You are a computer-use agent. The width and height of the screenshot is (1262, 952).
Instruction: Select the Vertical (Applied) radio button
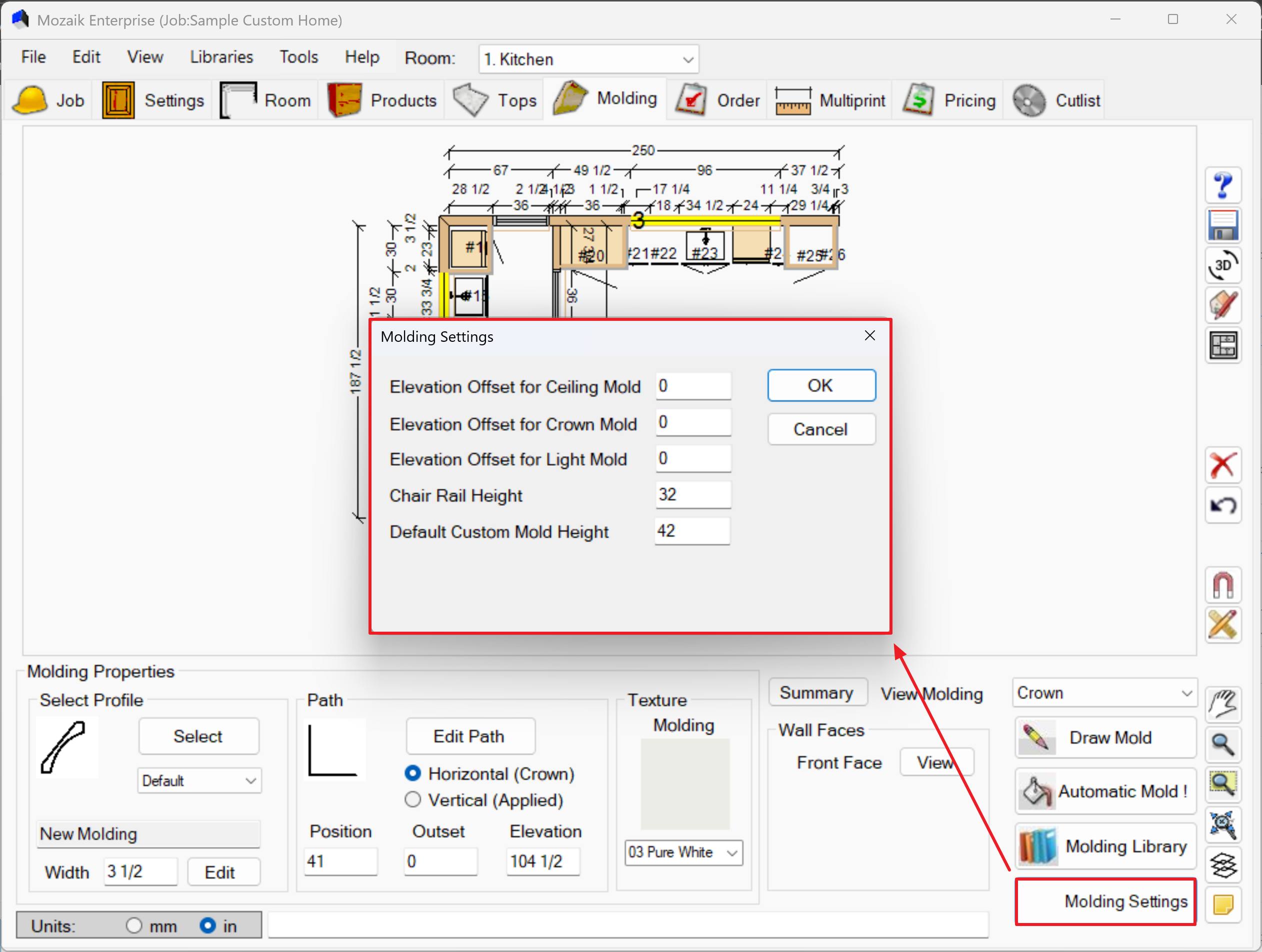412,800
